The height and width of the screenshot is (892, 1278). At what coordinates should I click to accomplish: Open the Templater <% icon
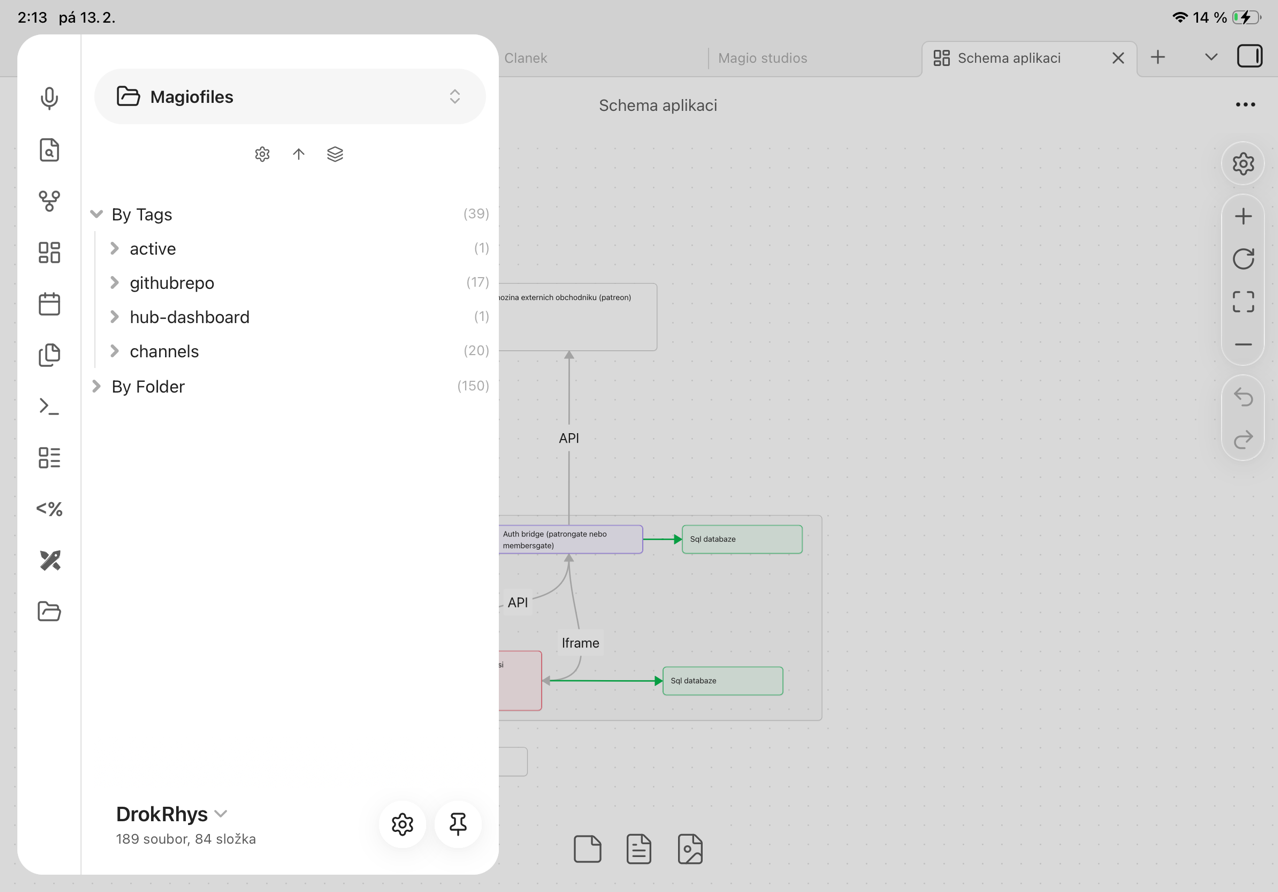[49, 509]
